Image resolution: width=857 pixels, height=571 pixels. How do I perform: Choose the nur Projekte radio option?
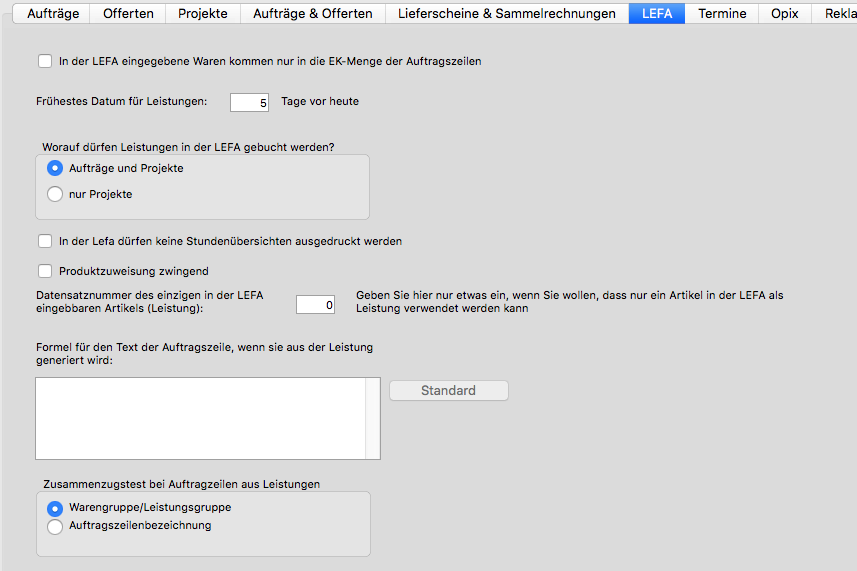(x=55, y=194)
